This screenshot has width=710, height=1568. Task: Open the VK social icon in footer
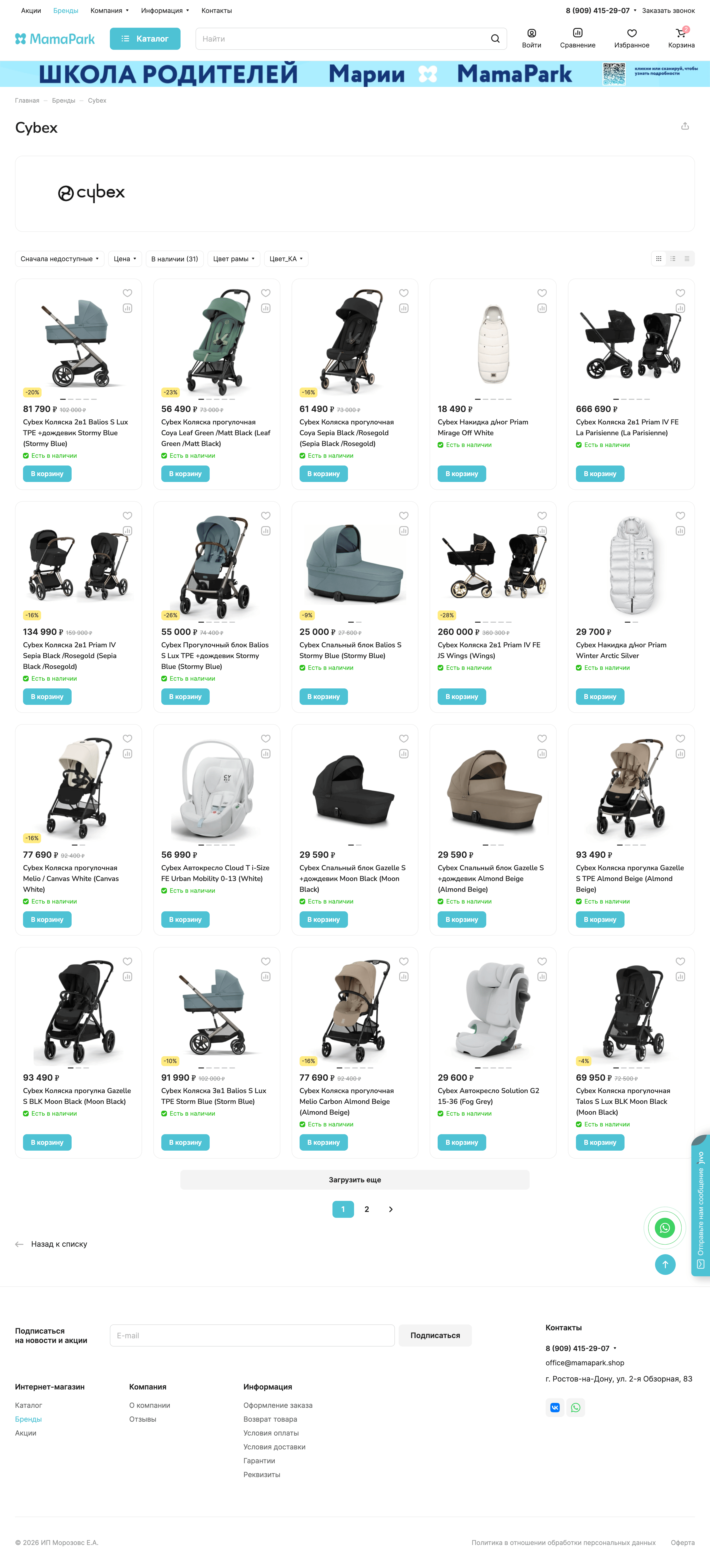click(x=555, y=1407)
